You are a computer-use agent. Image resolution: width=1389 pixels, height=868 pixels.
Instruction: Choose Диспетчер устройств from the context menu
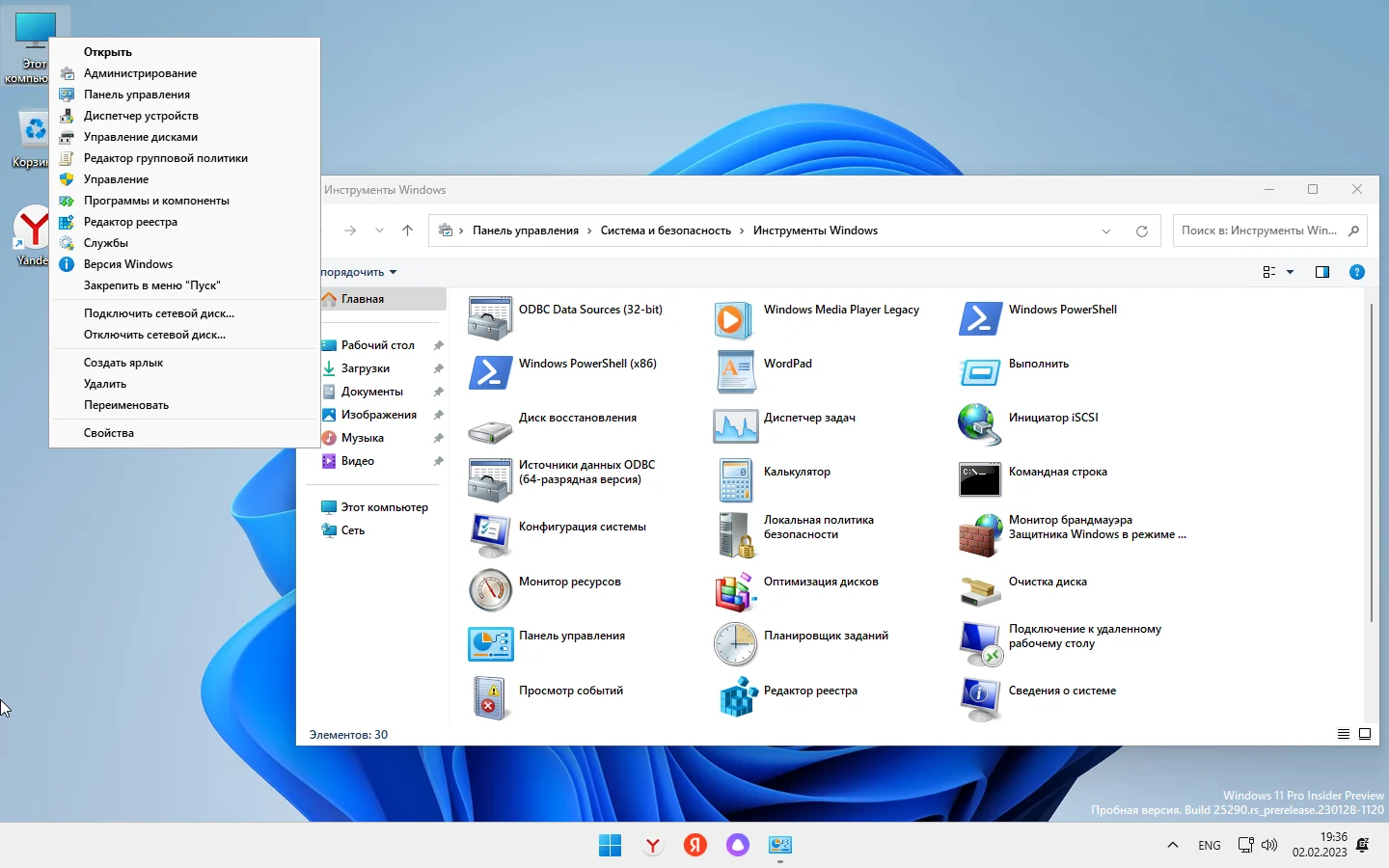point(141,116)
